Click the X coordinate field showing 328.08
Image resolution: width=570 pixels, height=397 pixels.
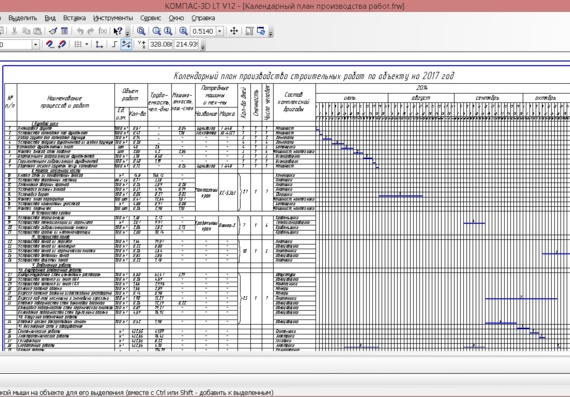160,45
